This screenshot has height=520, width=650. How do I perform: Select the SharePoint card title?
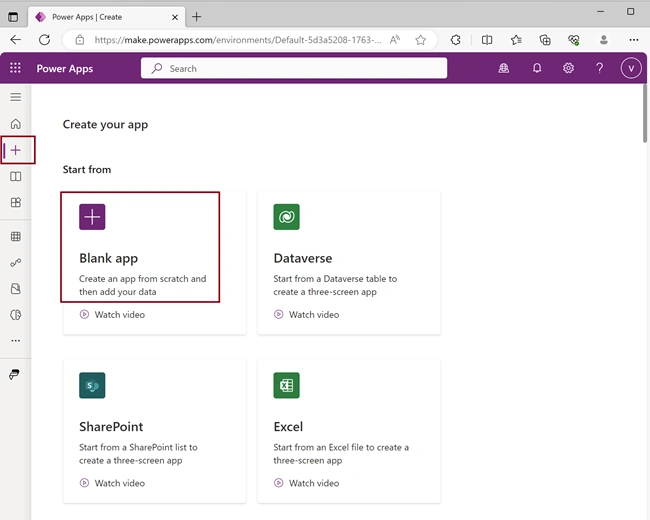(111, 427)
